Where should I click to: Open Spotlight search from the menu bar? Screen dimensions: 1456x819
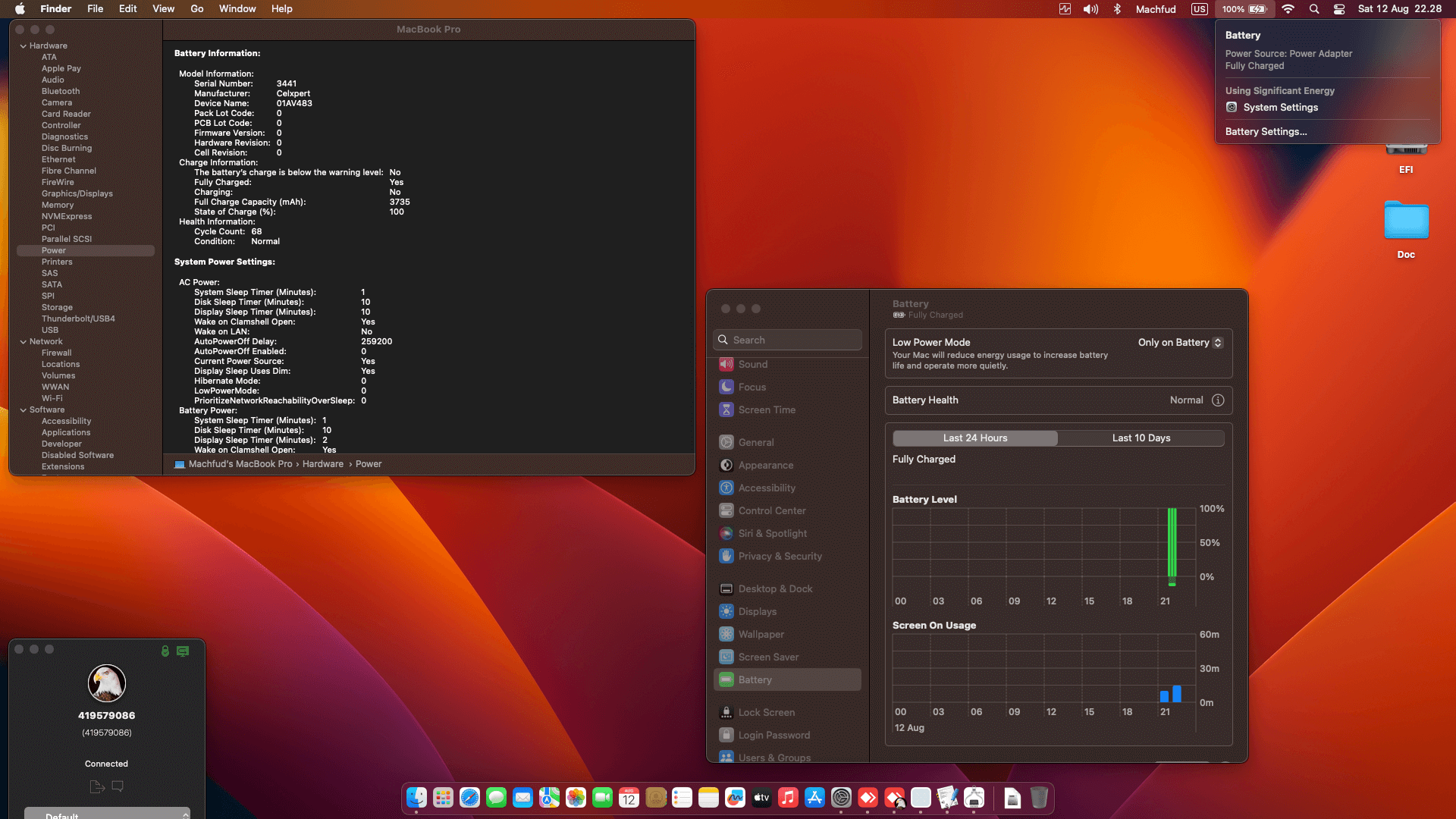[1314, 9]
